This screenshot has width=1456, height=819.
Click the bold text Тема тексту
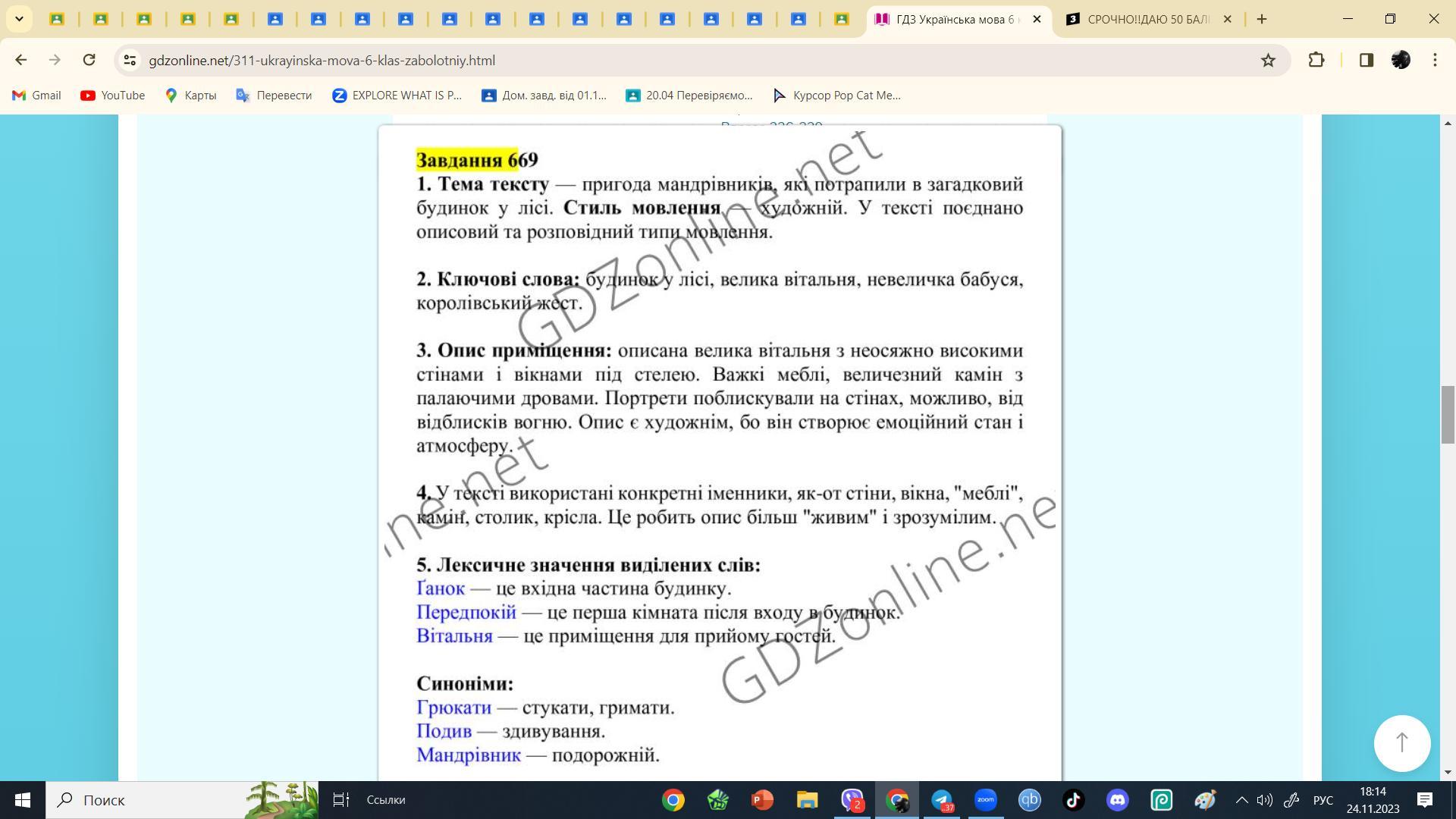click(x=493, y=184)
